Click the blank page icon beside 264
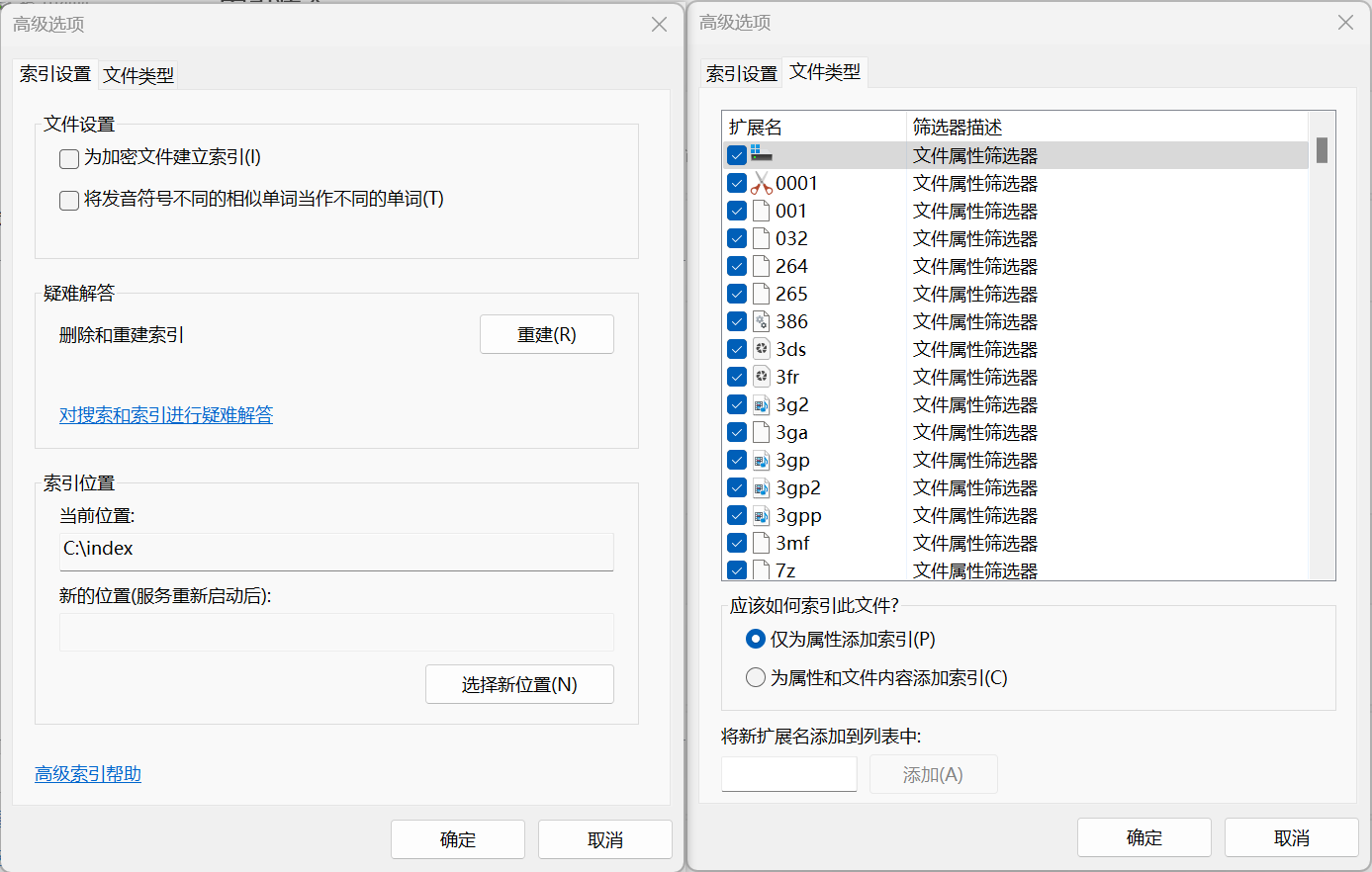The image size is (1372, 872). [x=761, y=266]
